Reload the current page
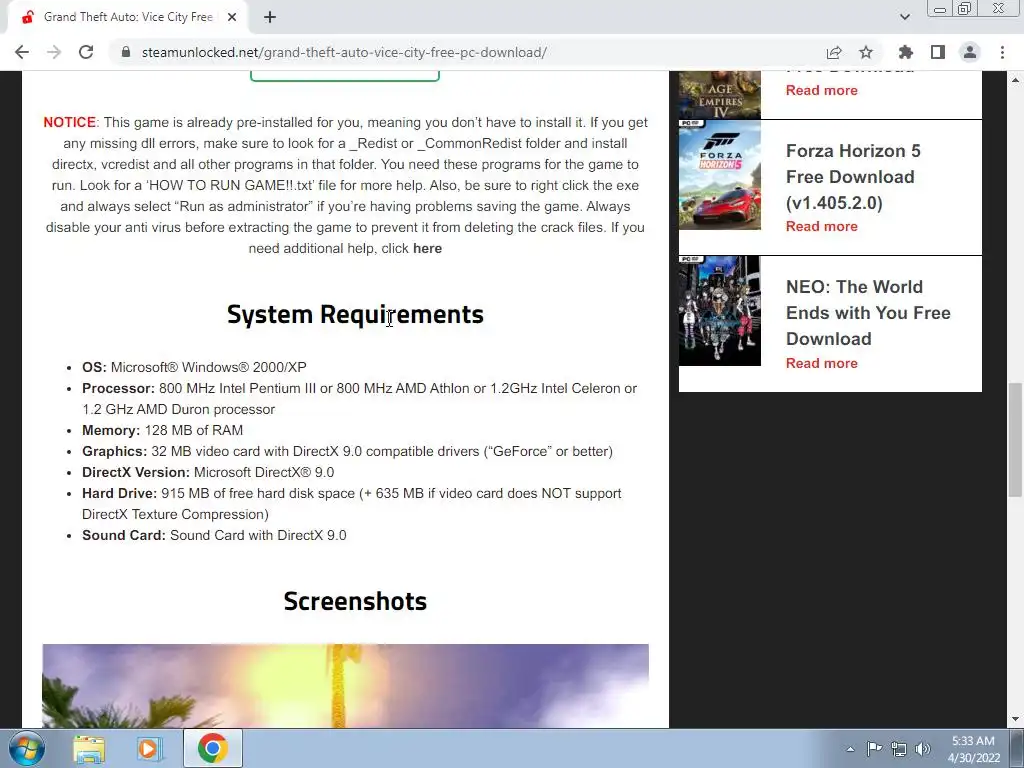Viewport: 1024px width, 768px height. click(x=86, y=52)
